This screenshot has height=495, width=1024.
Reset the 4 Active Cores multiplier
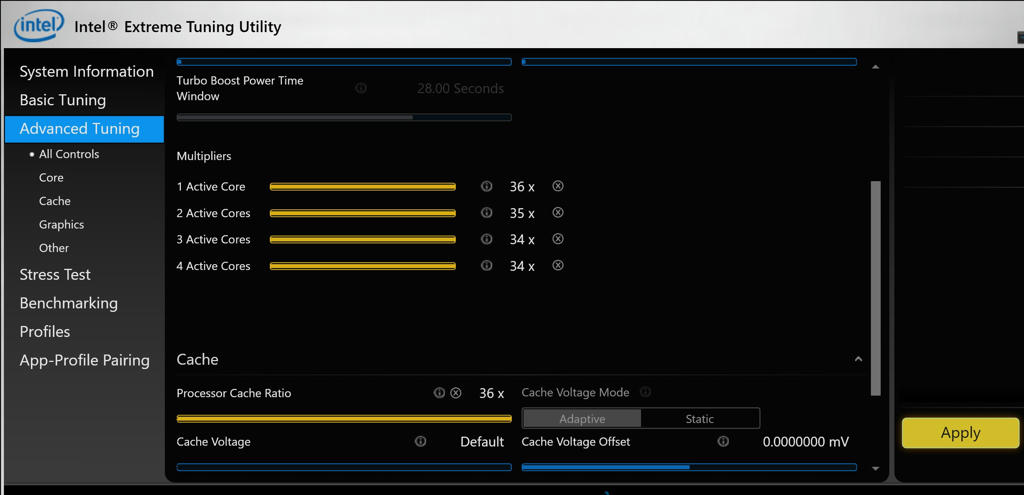558,266
